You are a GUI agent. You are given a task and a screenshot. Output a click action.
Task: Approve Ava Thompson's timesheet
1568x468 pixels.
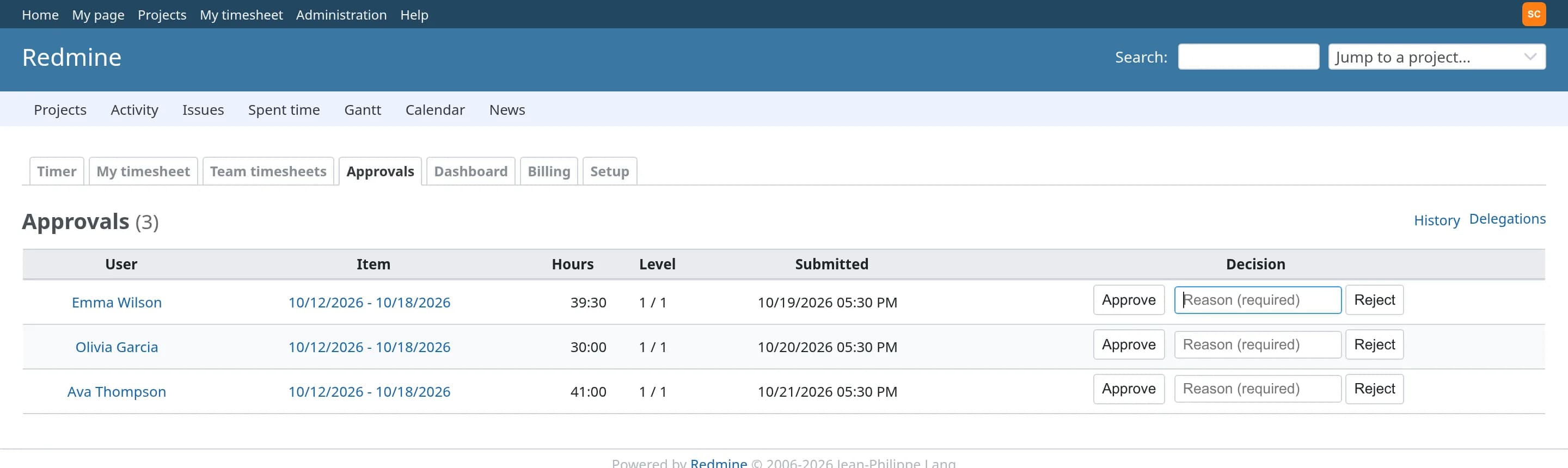pyautogui.click(x=1129, y=388)
